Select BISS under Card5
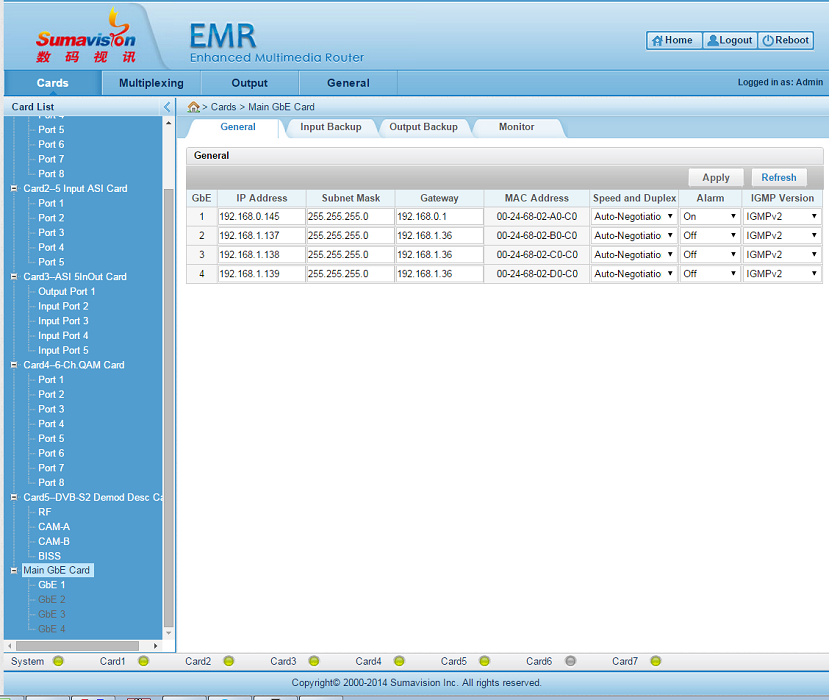This screenshot has height=700, width=829. pyautogui.click(x=49, y=556)
